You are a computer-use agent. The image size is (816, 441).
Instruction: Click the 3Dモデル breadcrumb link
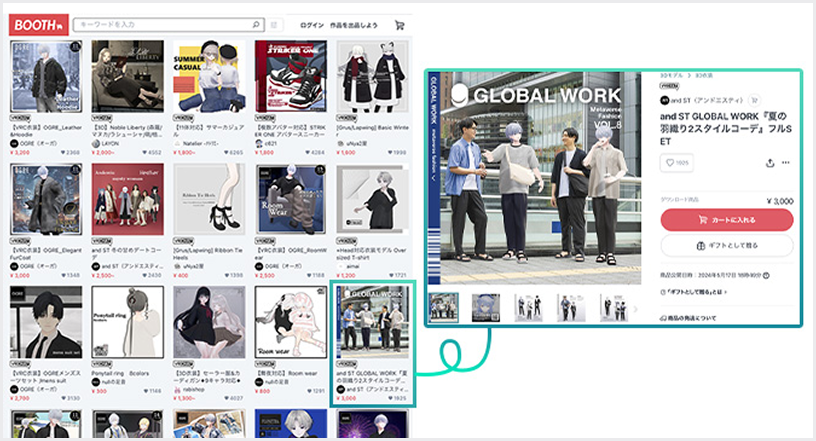[x=671, y=76]
